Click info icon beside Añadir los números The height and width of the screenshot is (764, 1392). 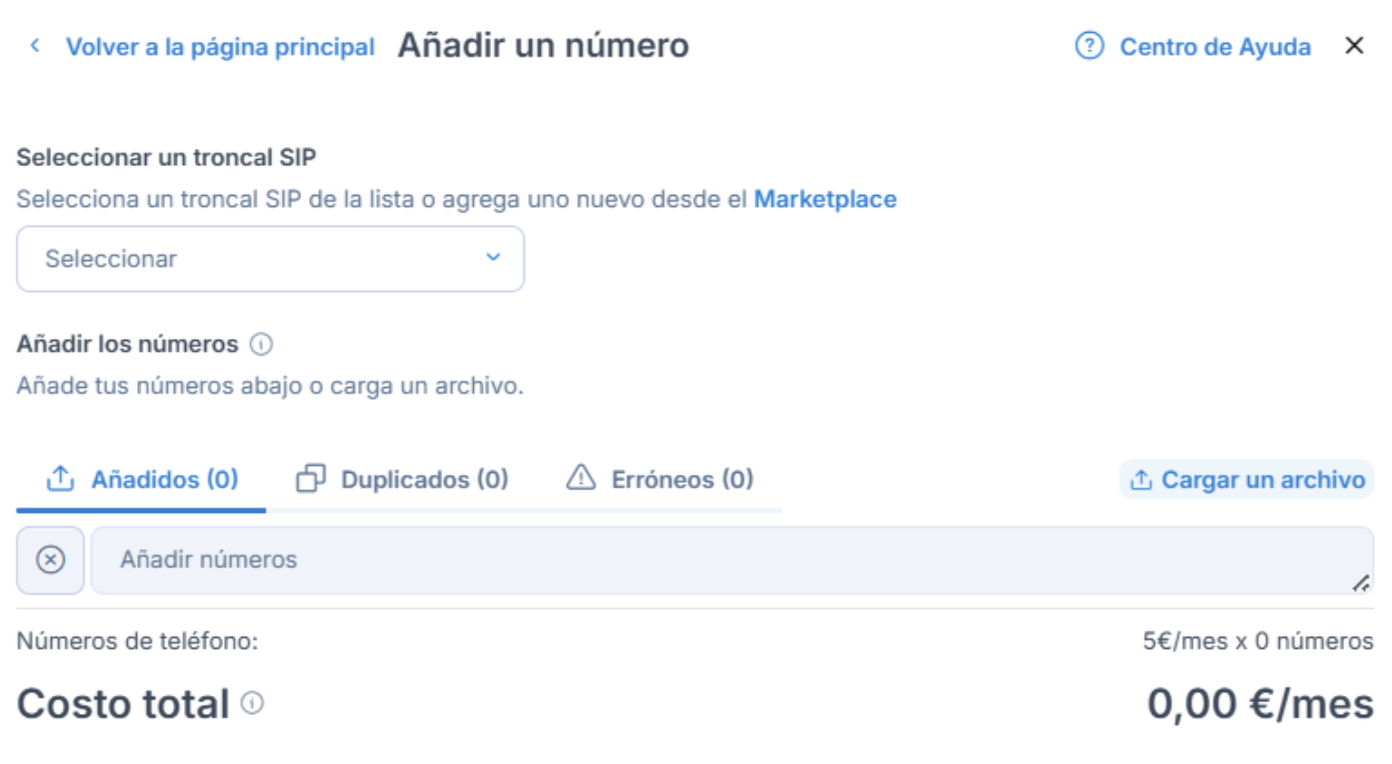point(261,345)
